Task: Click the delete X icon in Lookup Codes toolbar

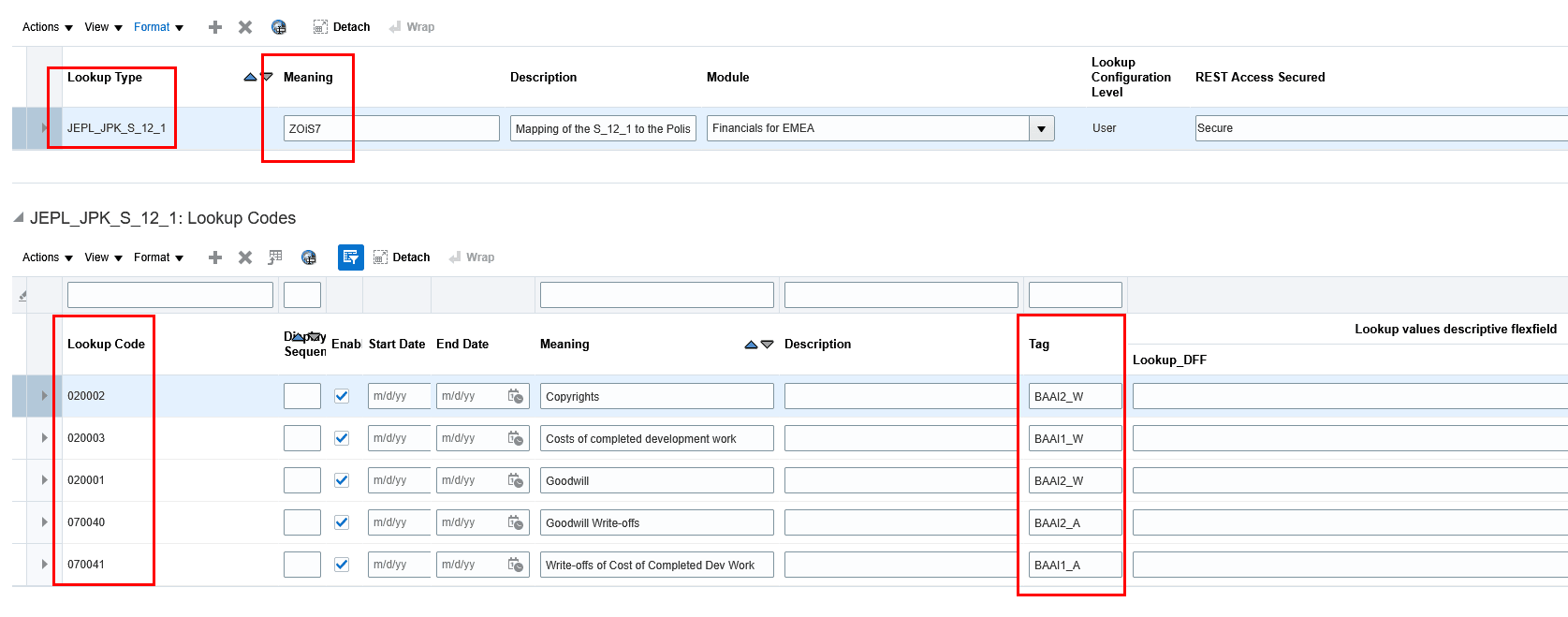Action: [245, 257]
